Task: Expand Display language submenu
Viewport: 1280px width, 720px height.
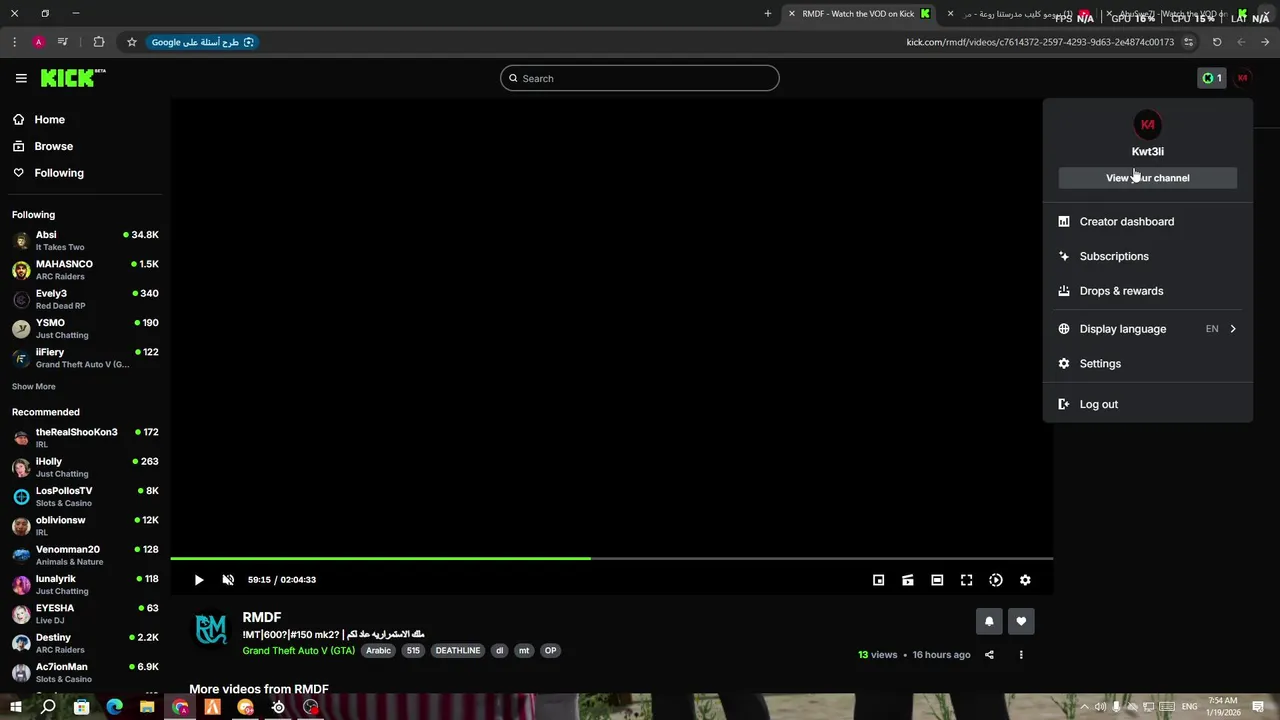Action: (x=1148, y=329)
